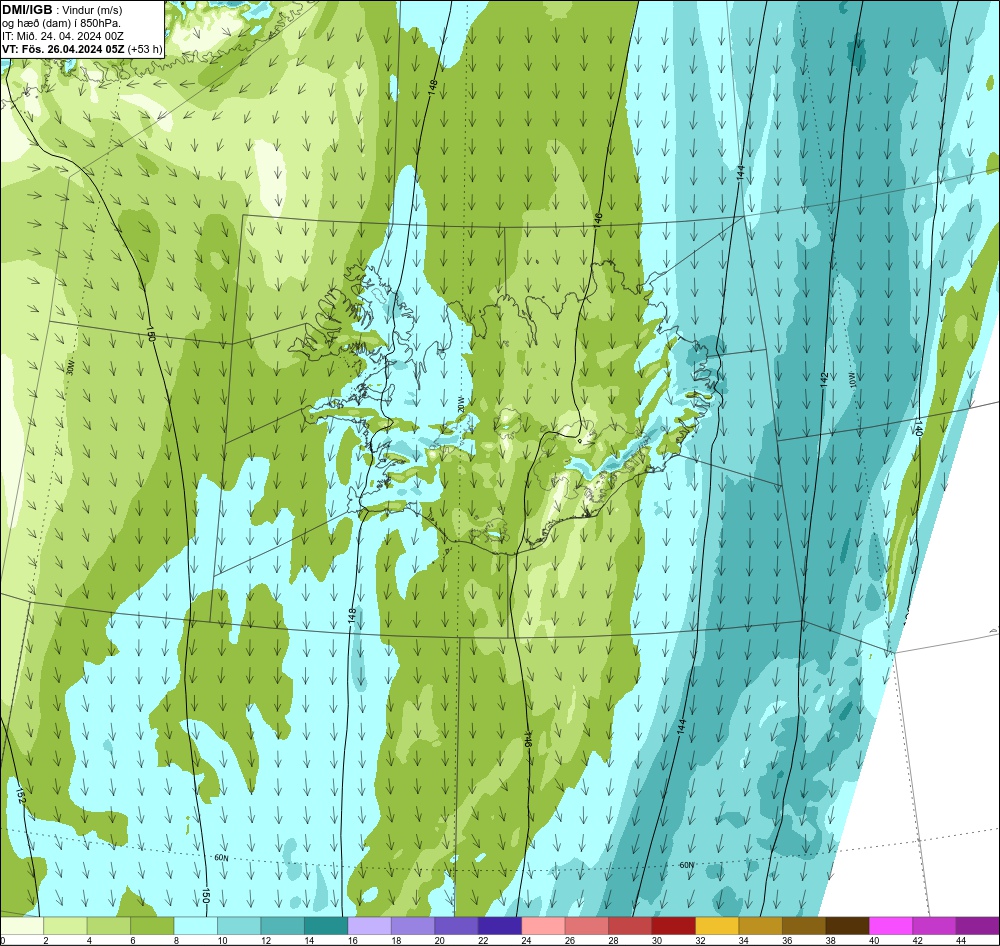The height and width of the screenshot is (946, 1000).
Task: Click the pale yellow 0–2 m/s legend swatch
Action: point(22,926)
